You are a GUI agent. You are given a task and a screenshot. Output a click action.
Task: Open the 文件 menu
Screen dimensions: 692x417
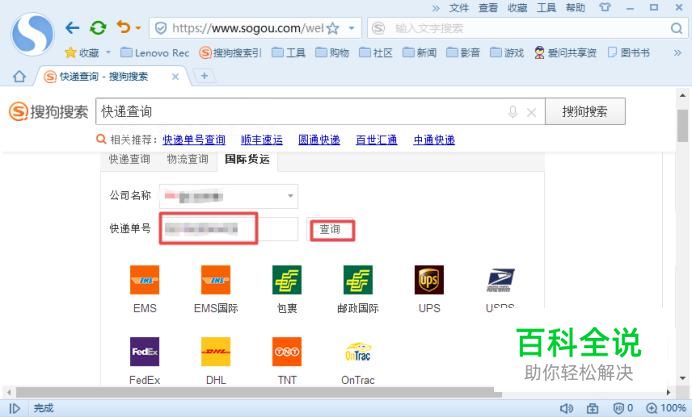tap(459, 8)
